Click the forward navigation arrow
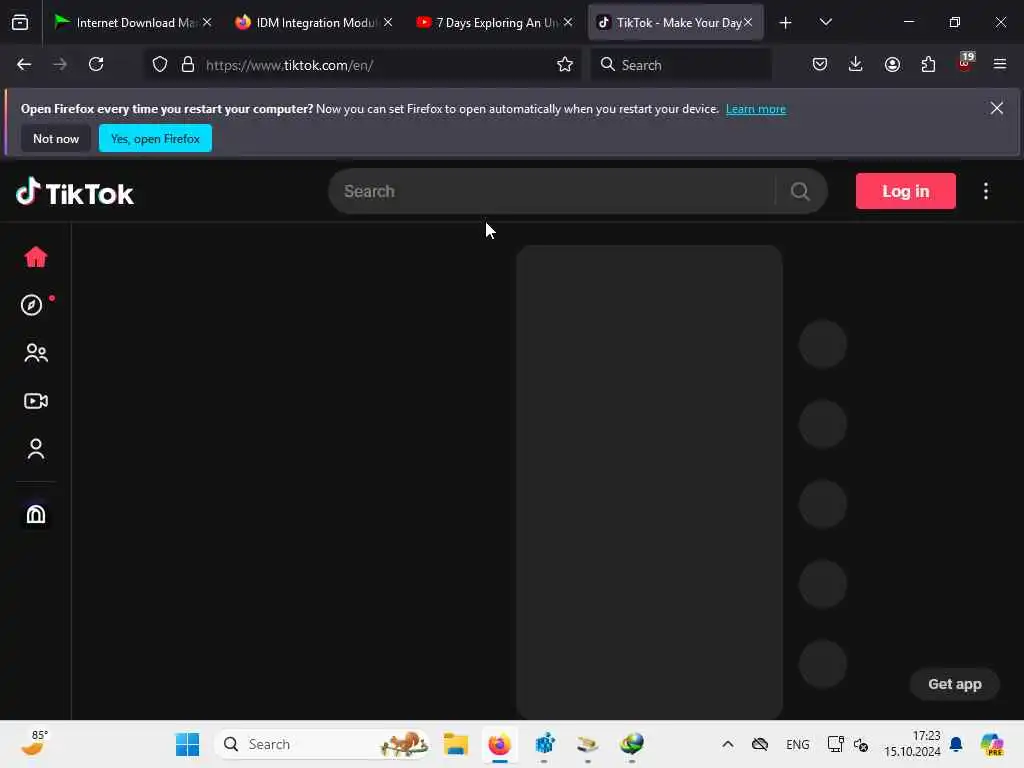Screen dimensions: 1024x768 pyautogui.click(x=60, y=65)
